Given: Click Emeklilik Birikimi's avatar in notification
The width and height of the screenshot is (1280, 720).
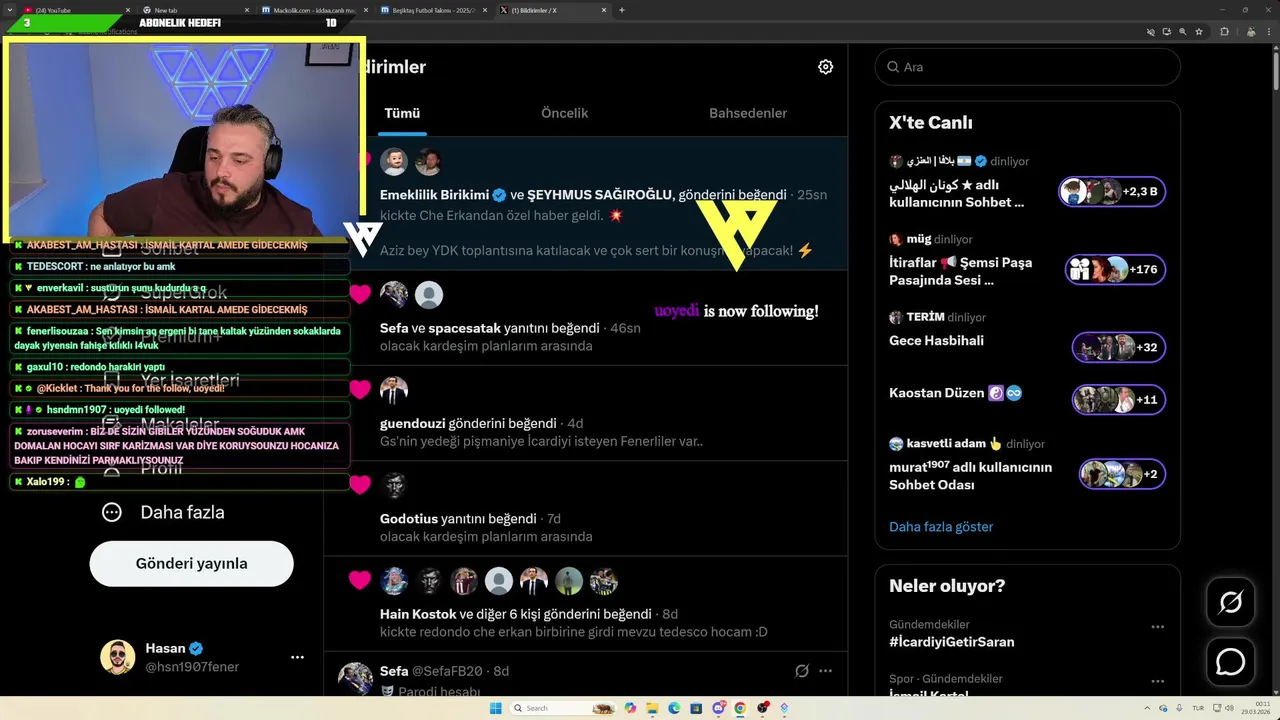Looking at the screenshot, I should pos(394,161).
